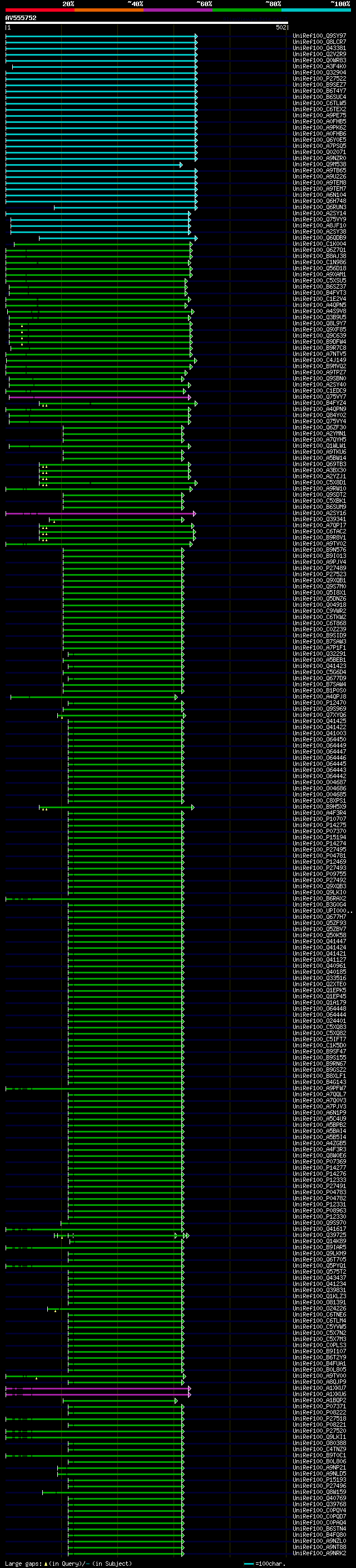Click UniRef100_A4S9V8 label

(x=319, y=311)
